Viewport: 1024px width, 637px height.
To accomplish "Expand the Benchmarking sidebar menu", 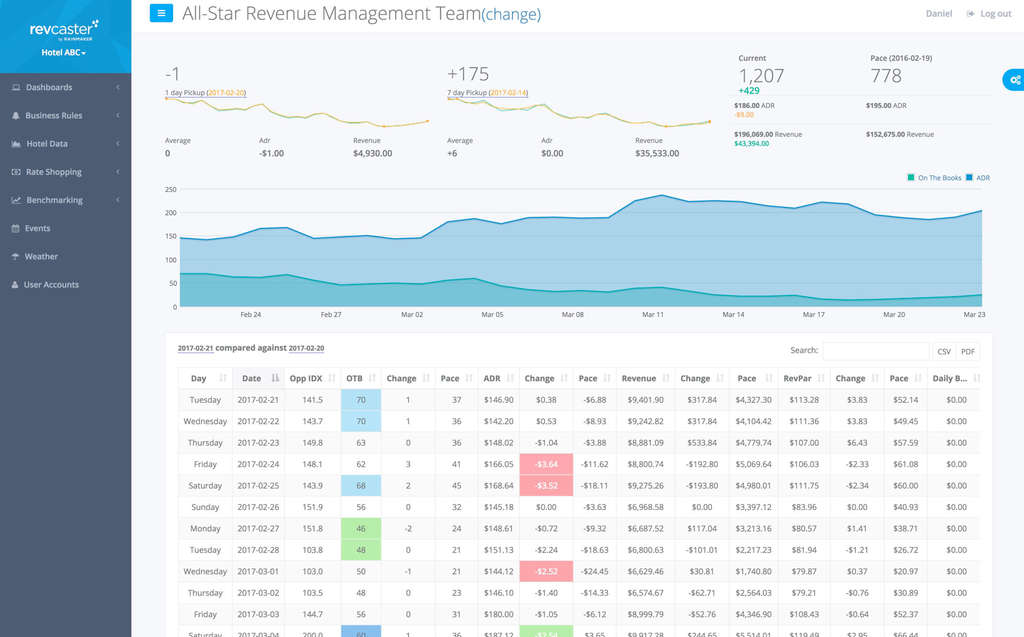I will [54, 200].
